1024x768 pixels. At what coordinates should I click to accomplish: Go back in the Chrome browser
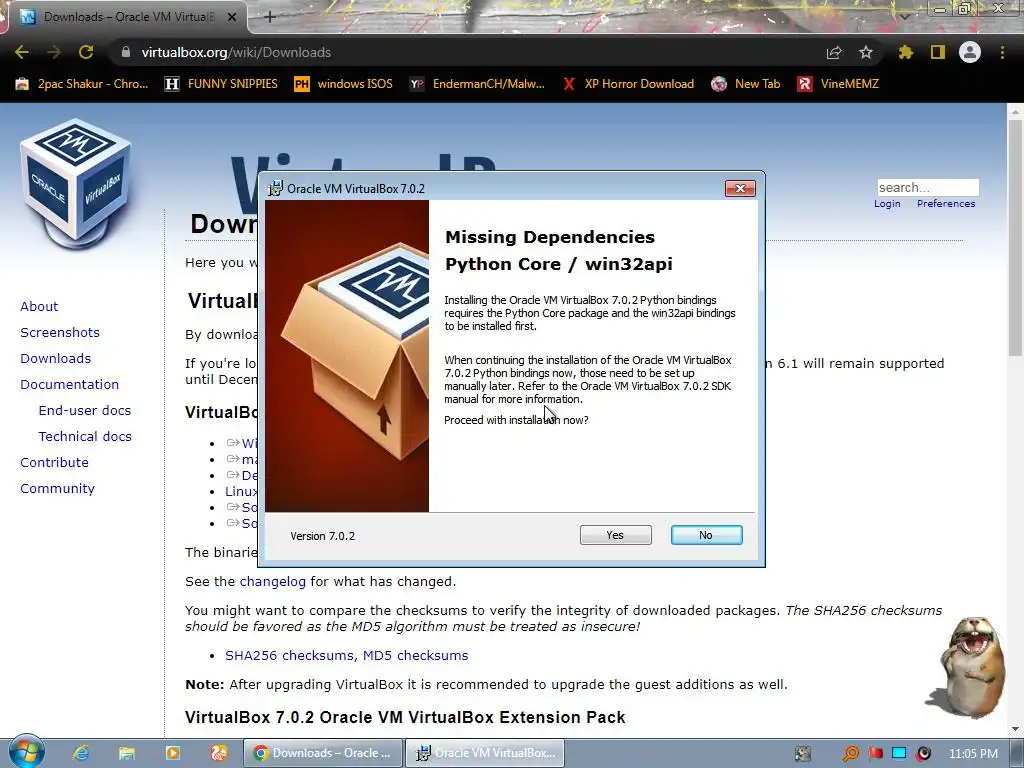click(x=22, y=52)
